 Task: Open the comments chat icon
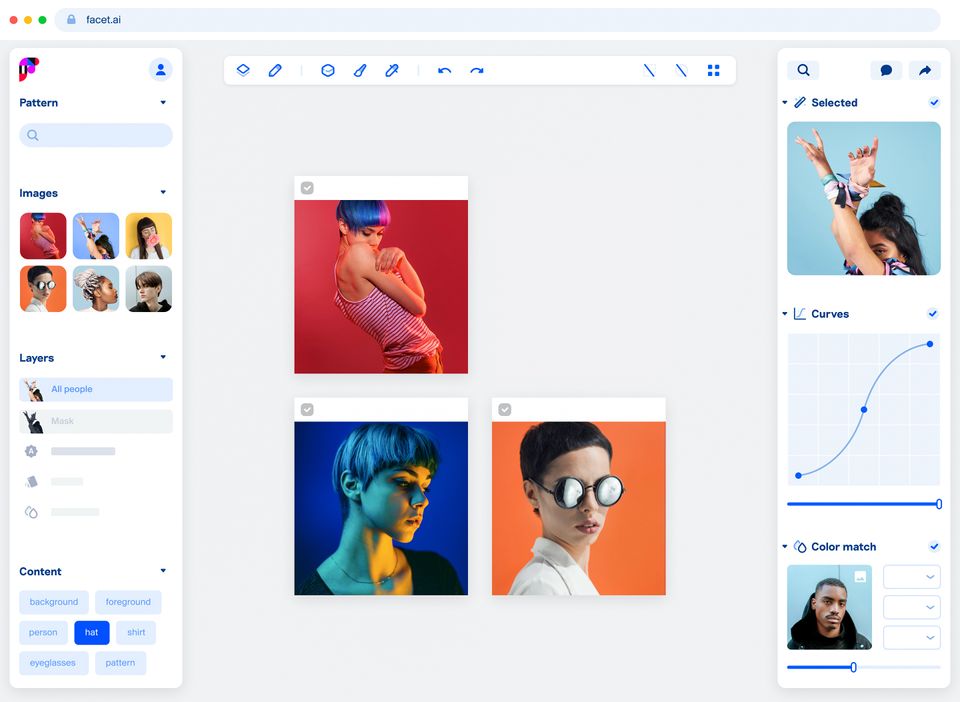click(886, 70)
